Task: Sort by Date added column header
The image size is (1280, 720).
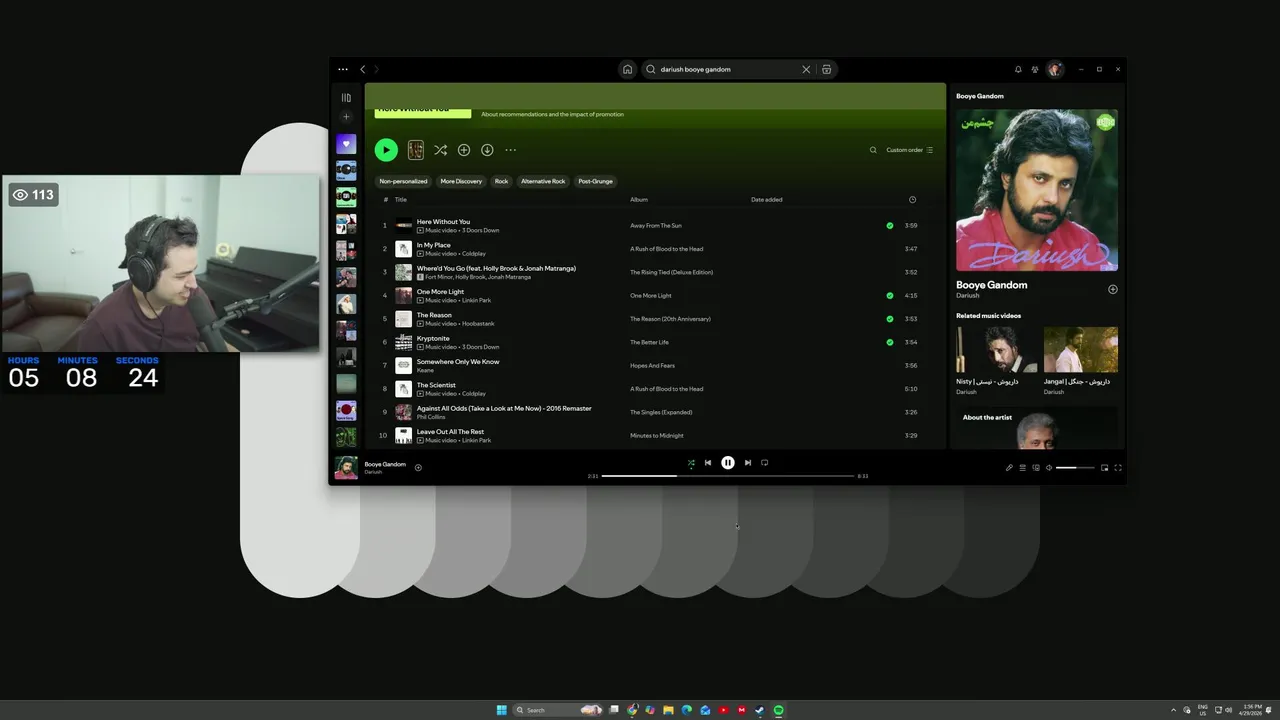Action: [x=767, y=199]
